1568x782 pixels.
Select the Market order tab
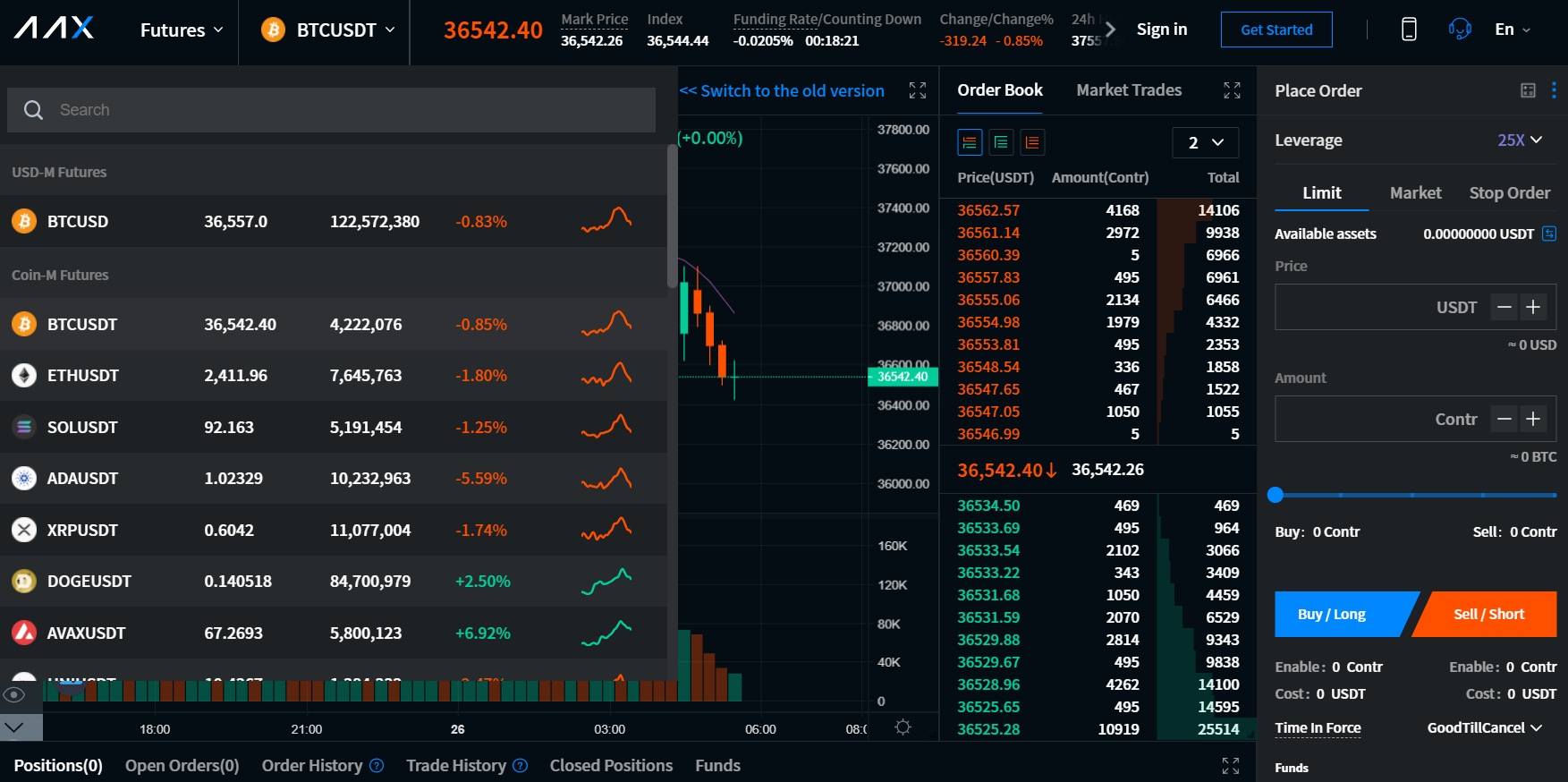1415,192
